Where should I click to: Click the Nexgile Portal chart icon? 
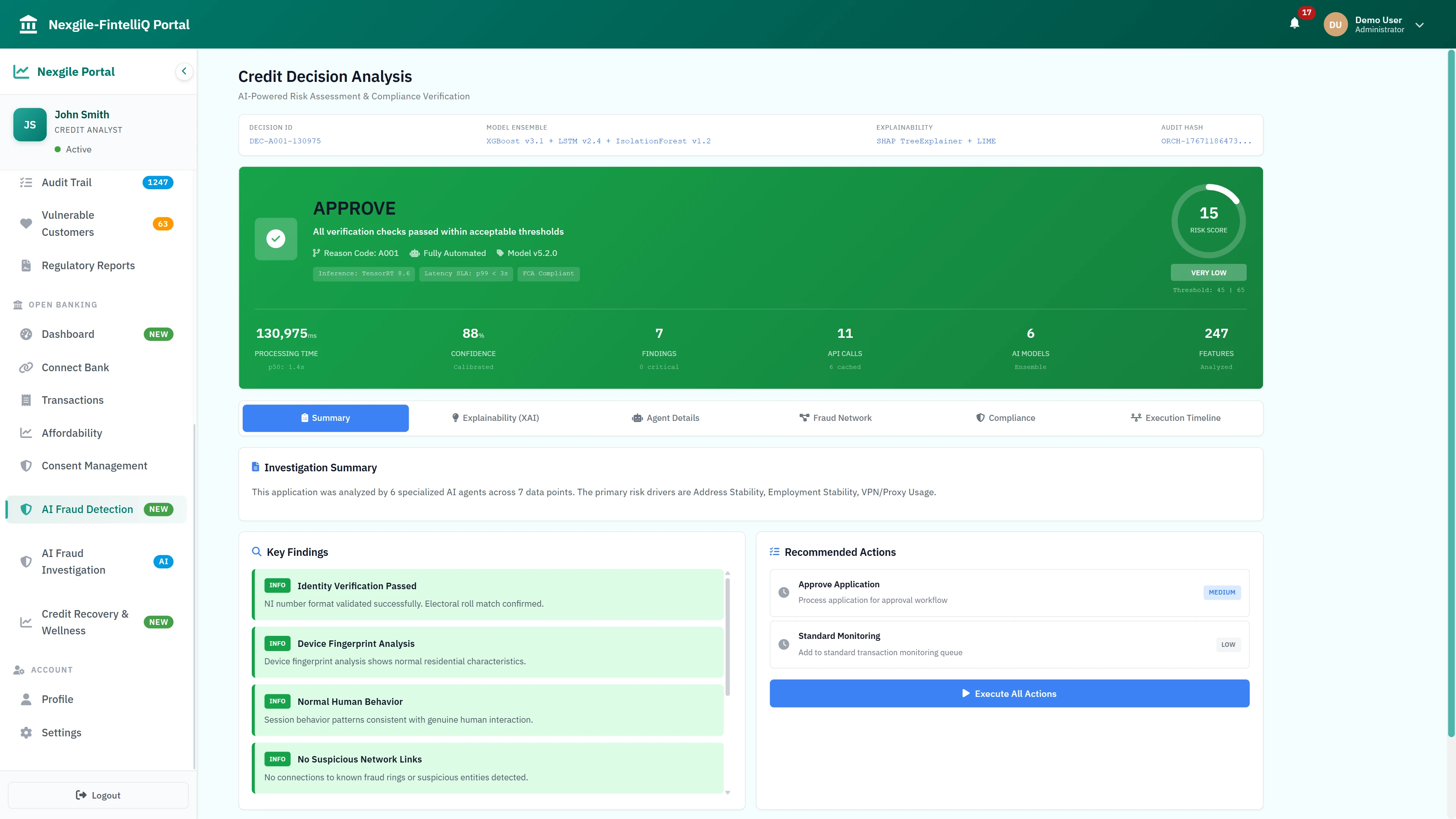coord(21,71)
